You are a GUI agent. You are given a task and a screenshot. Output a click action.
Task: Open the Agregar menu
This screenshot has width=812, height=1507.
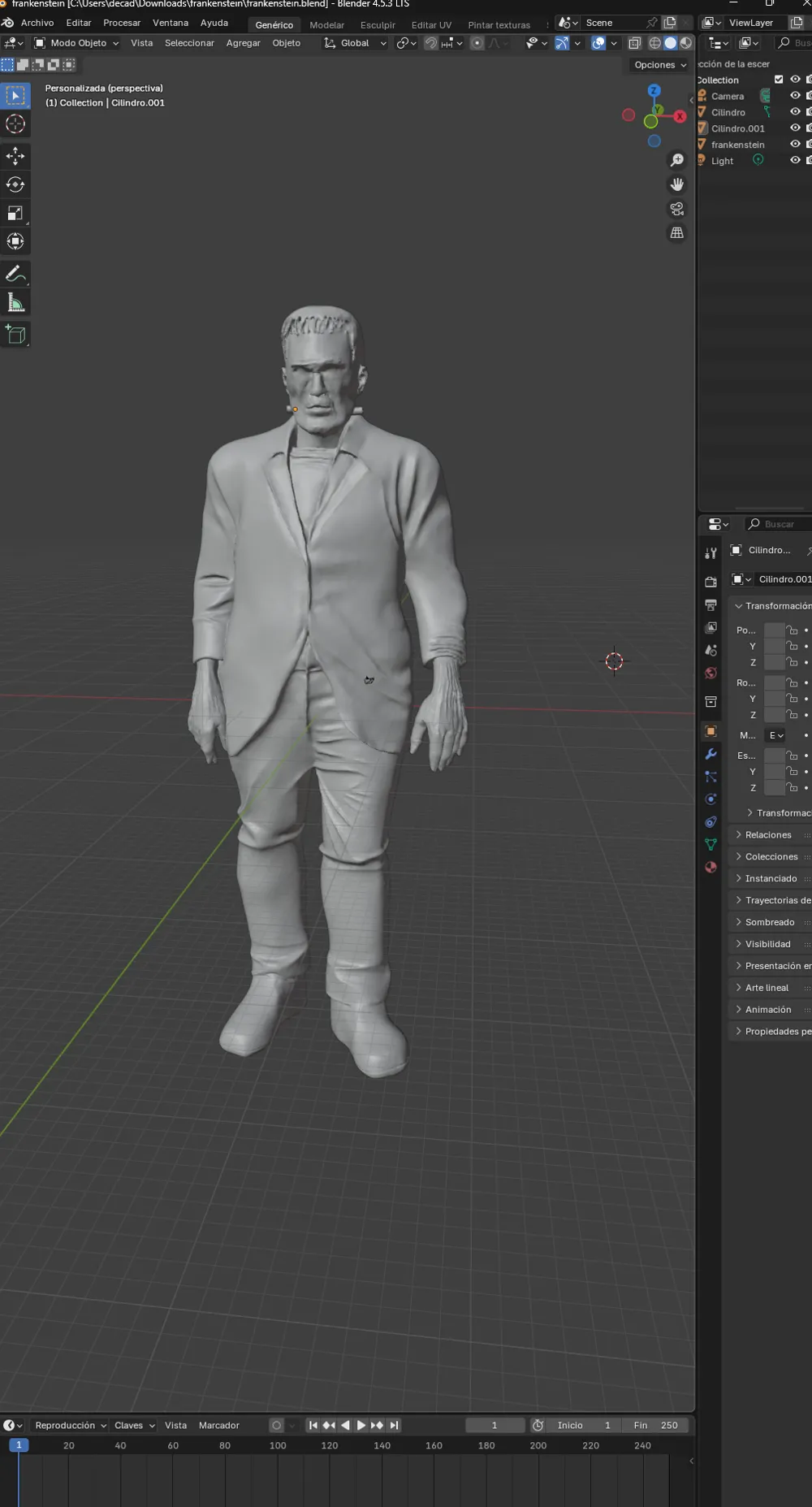tap(243, 43)
